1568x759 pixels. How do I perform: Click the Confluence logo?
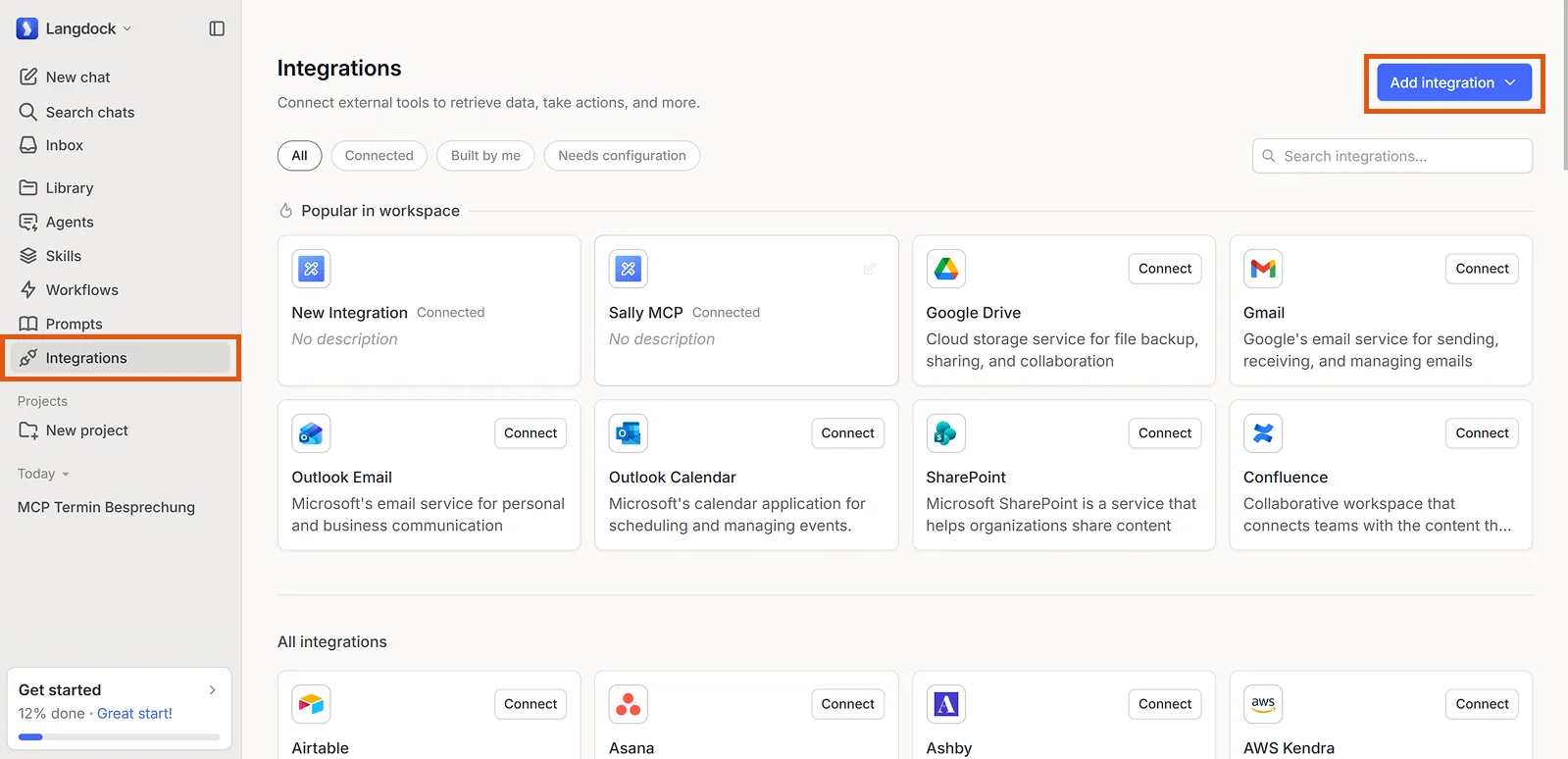coord(1263,433)
